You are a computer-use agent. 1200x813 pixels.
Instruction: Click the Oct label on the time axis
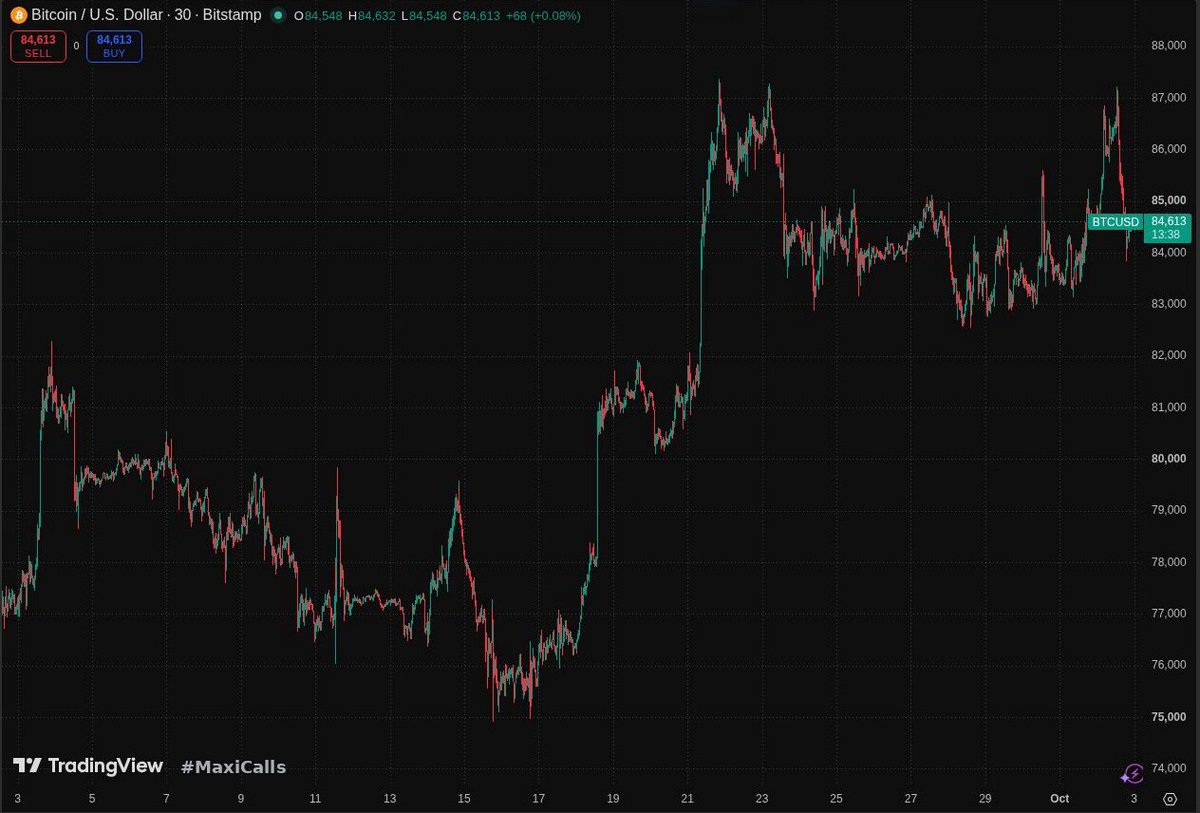[1060, 798]
